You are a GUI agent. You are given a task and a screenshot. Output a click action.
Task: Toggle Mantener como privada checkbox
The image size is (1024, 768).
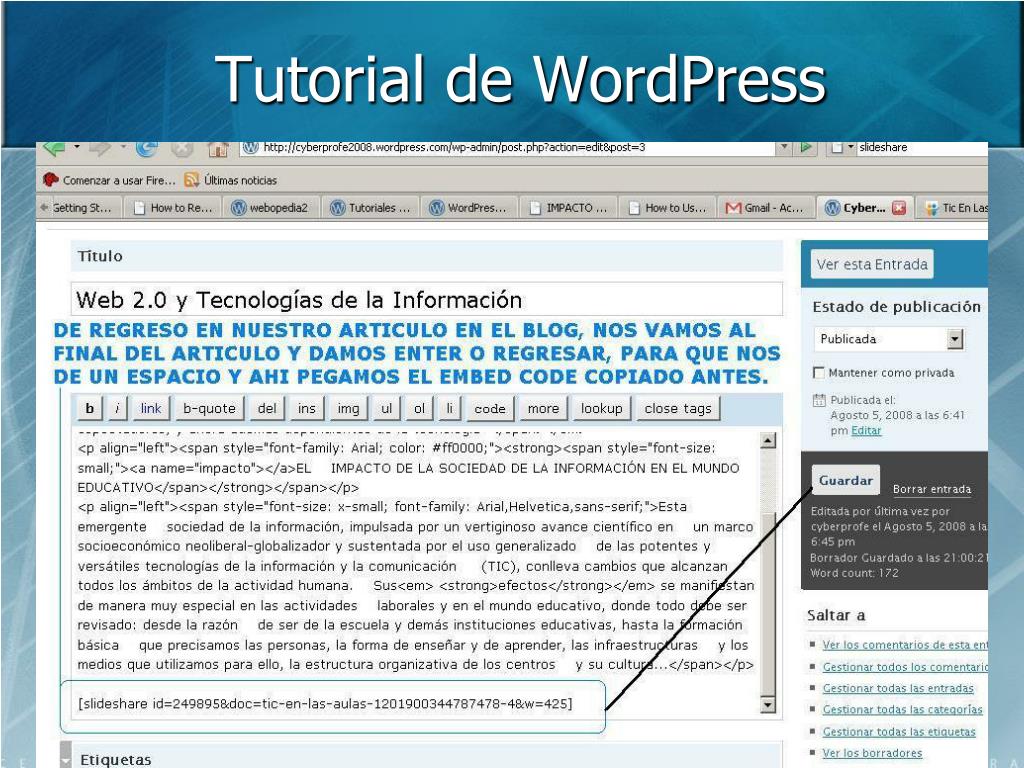tap(818, 372)
